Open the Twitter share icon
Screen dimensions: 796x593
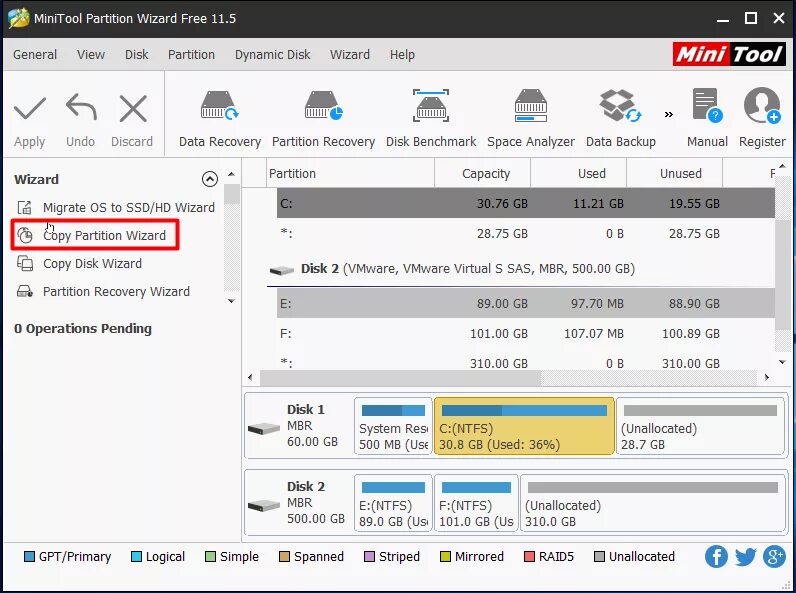click(745, 556)
